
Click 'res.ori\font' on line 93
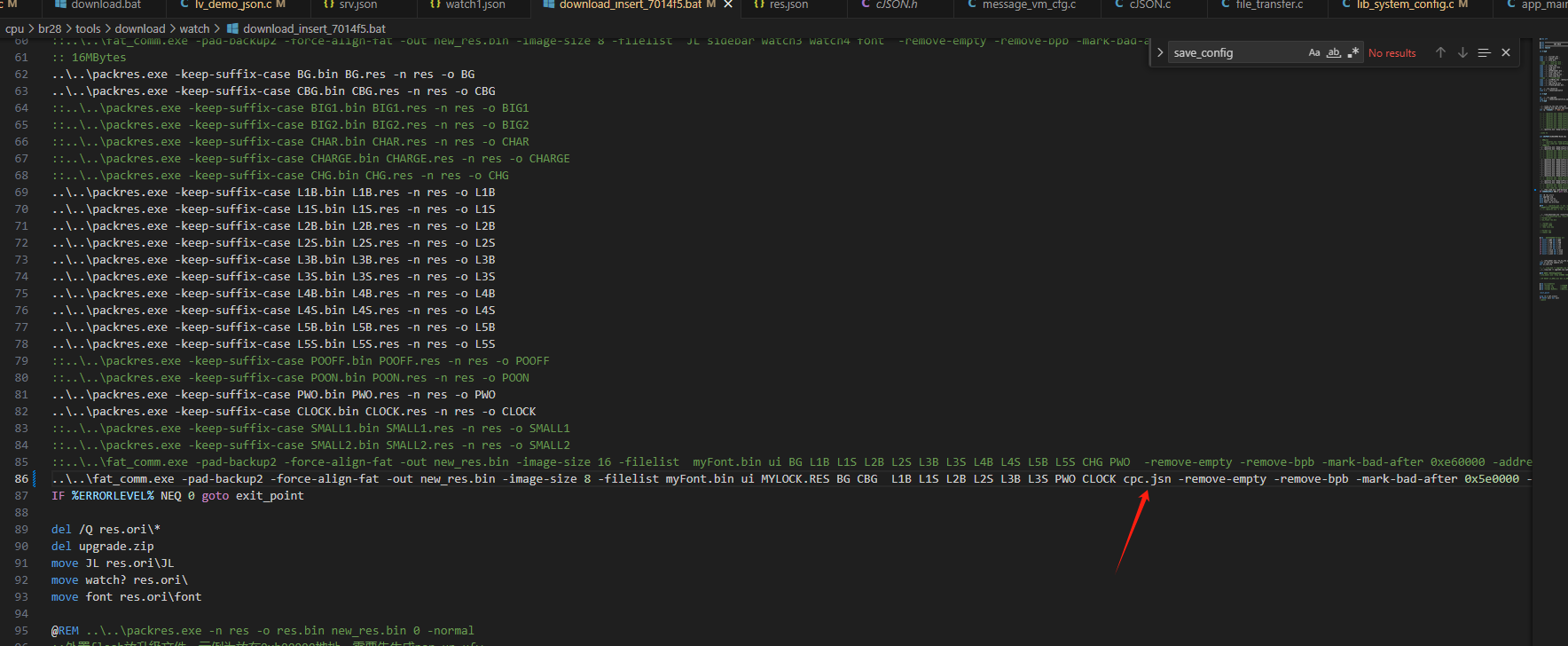point(161,596)
